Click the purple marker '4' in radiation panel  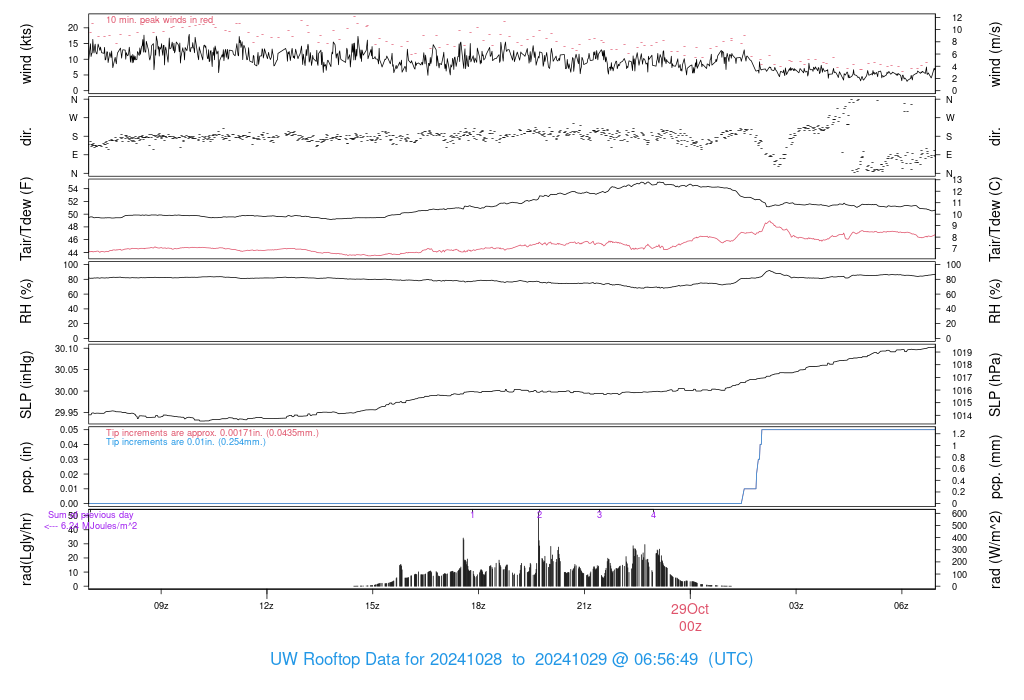[x=653, y=515]
